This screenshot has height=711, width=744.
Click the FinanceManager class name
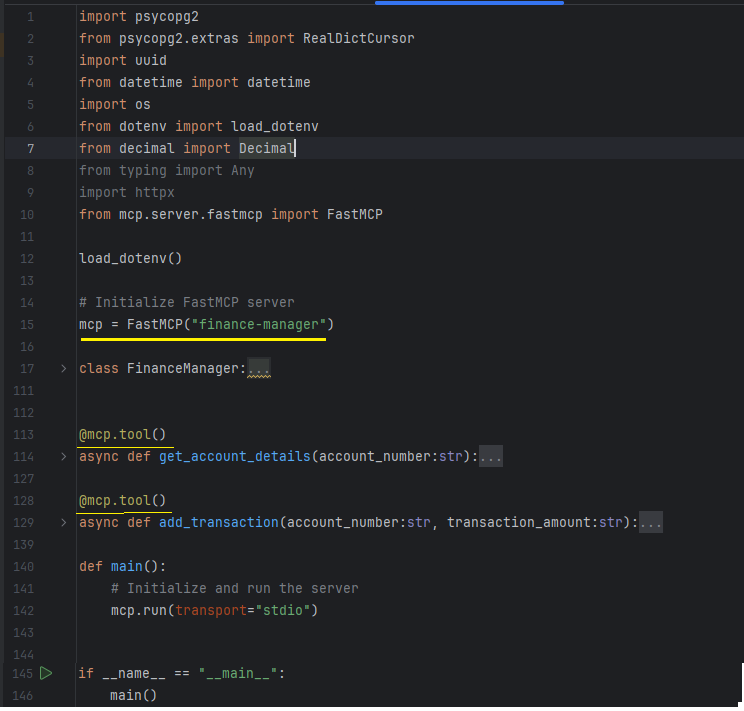coord(183,368)
